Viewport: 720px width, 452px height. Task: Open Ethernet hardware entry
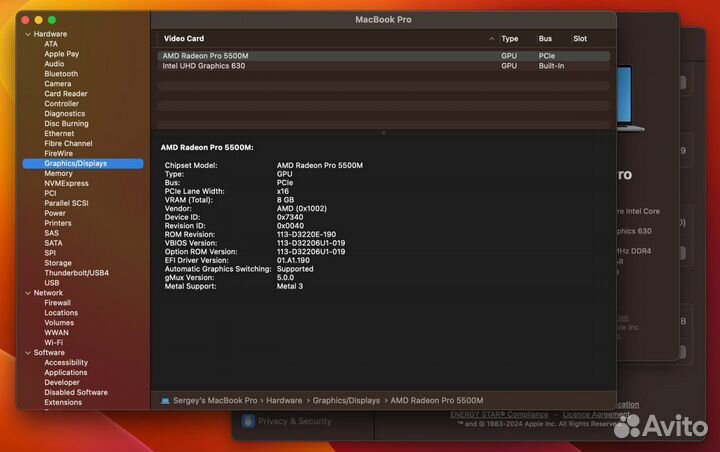tap(59, 134)
